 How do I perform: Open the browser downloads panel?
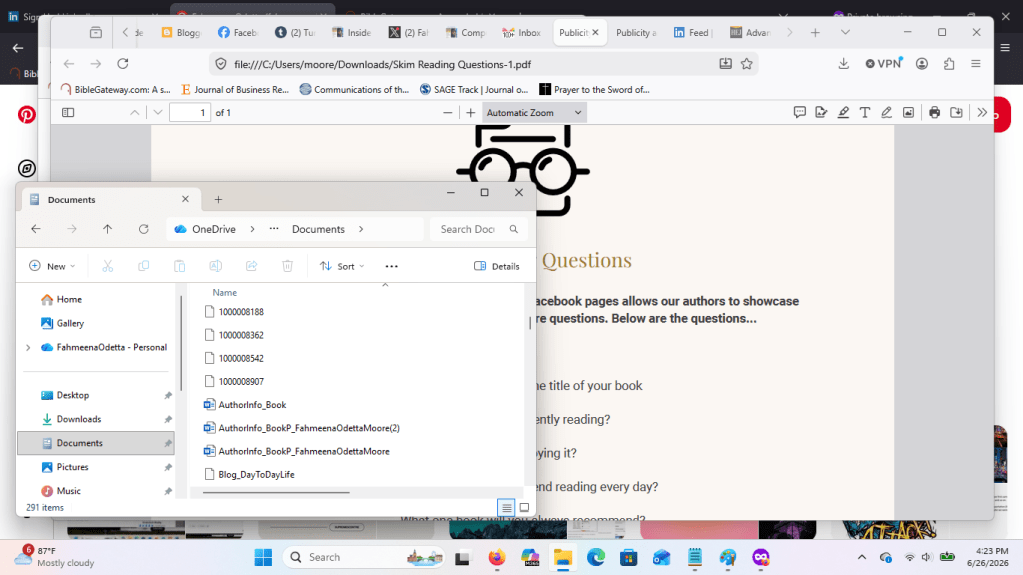[844, 64]
